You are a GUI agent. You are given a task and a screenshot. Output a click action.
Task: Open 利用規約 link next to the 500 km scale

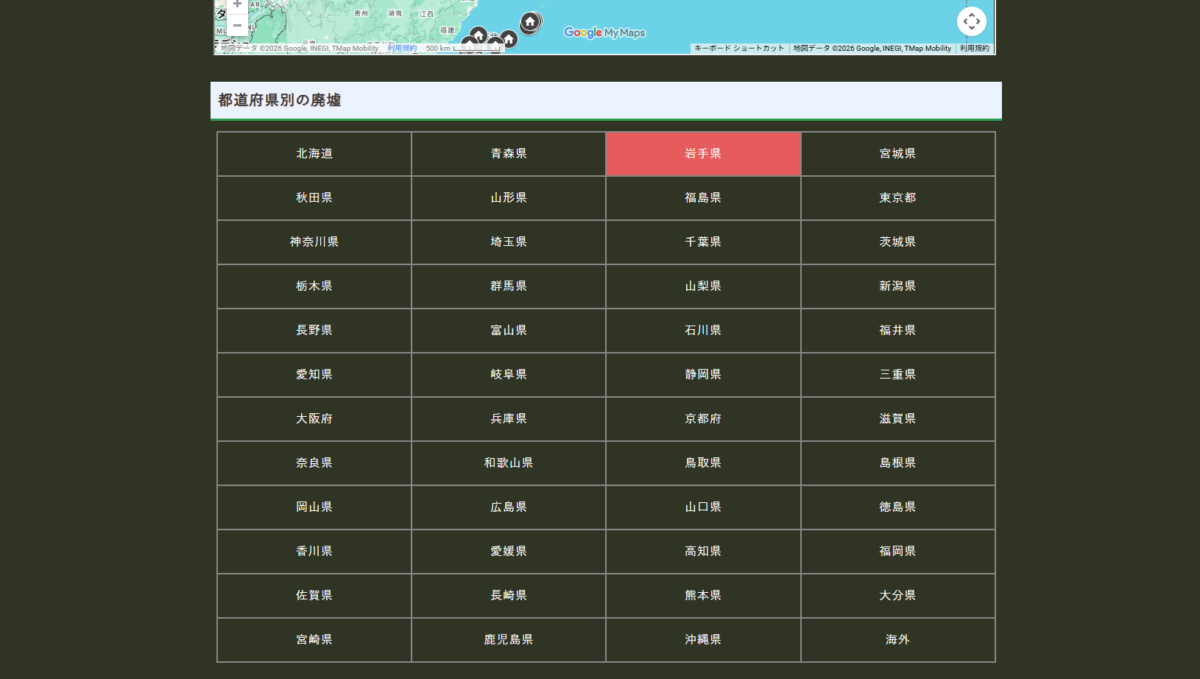click(402, 48)
